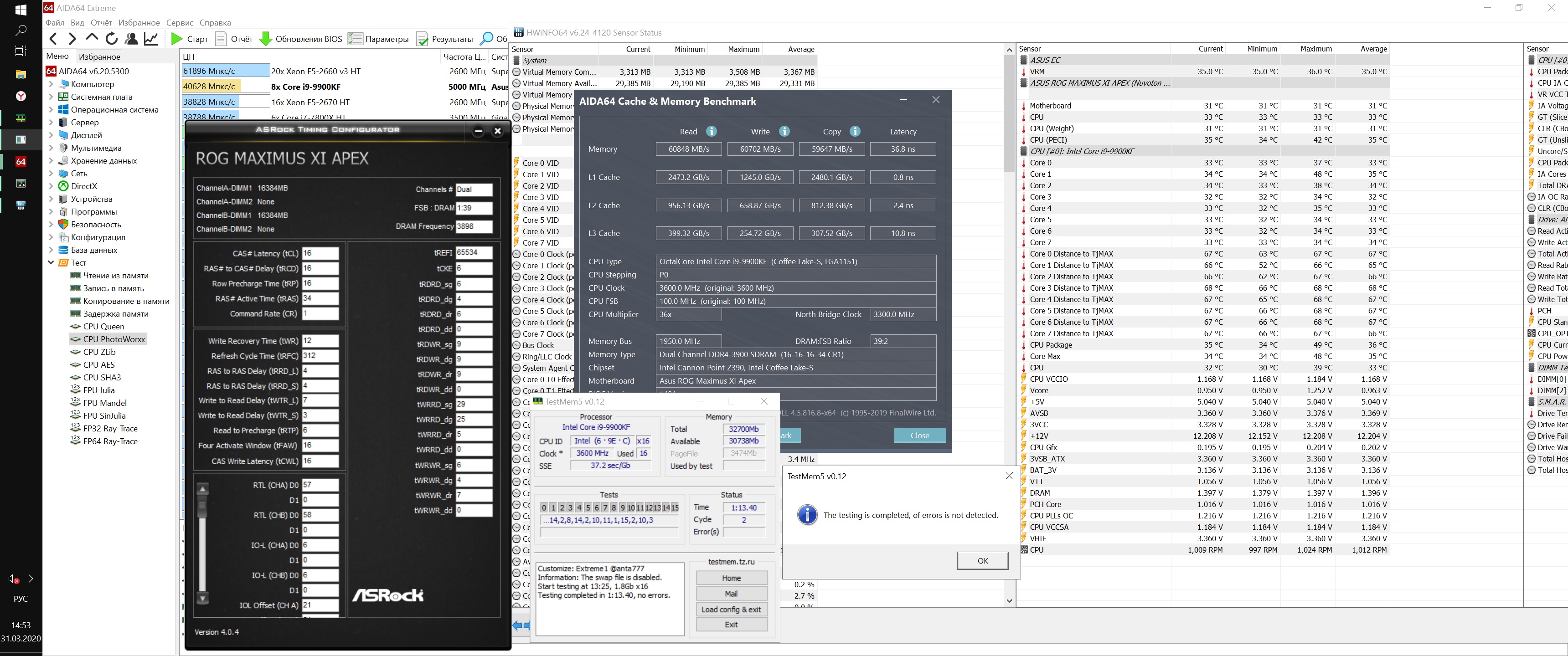Viewport: 1568px width, 656px height.
Task: Click the ASRock Timing Configurator scrollbar down arrow
Action: pyautogui.click(x=203, y=598)
